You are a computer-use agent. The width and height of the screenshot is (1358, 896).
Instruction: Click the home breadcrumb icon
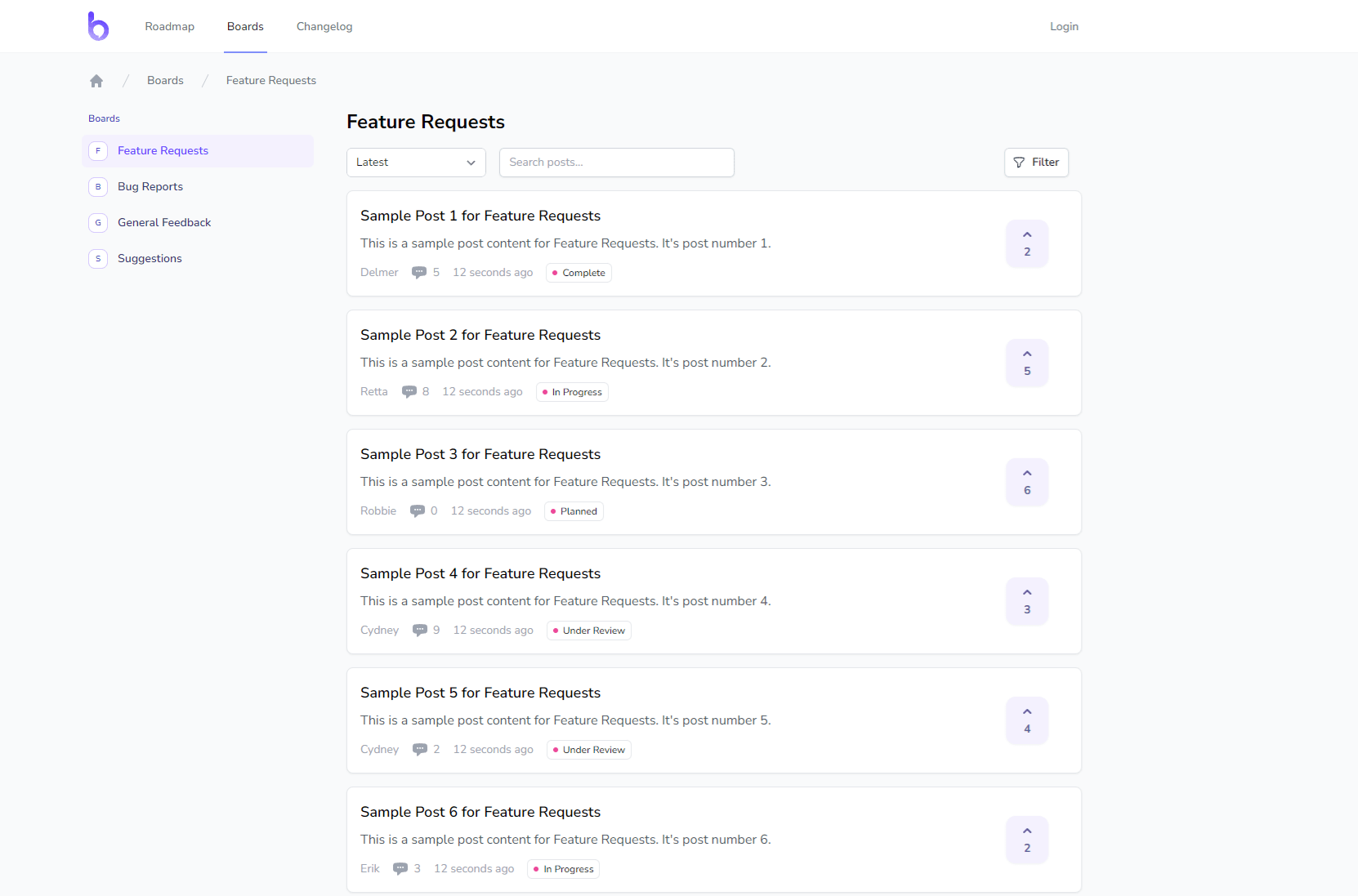(x=96, y=81)
